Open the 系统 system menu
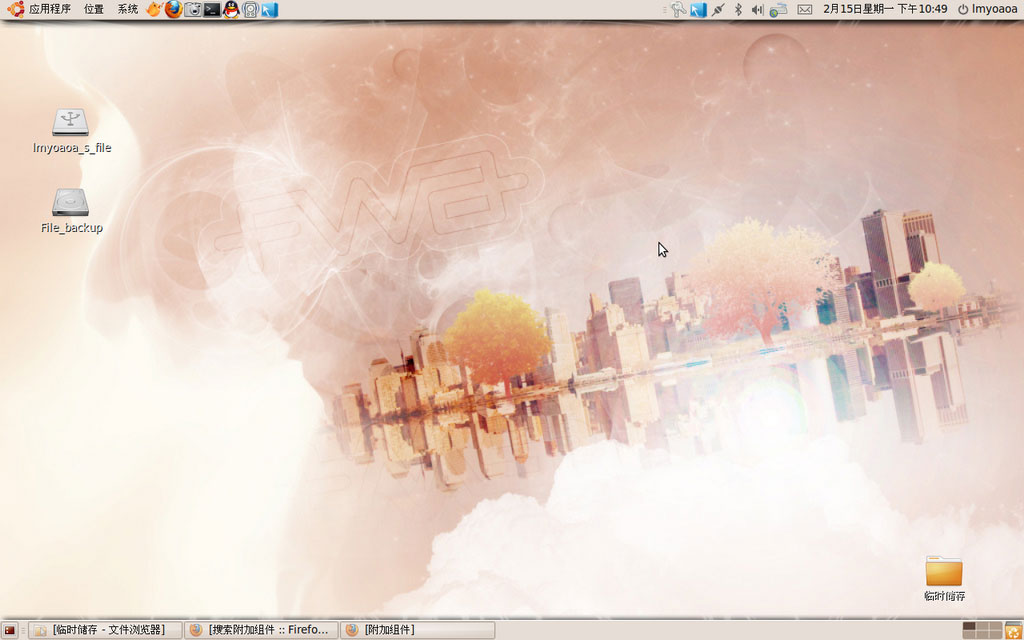 (x=127, y=9)
